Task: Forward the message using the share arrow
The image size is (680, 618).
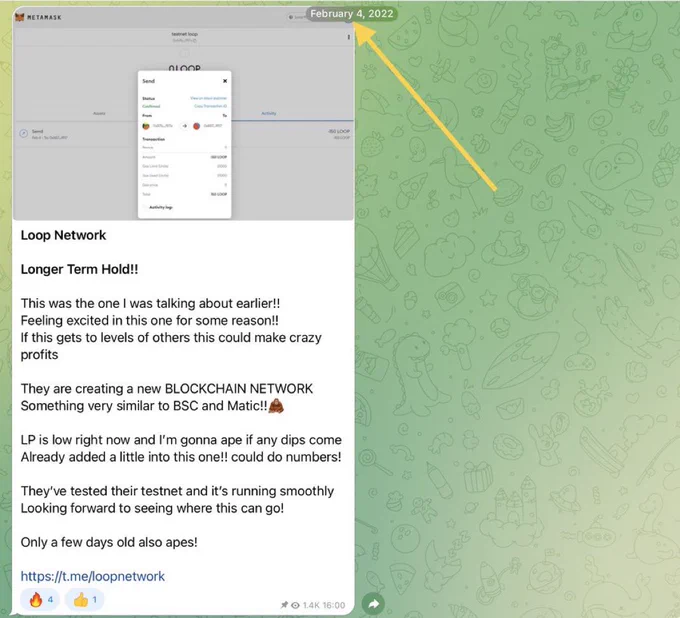Action: (373, 604)
